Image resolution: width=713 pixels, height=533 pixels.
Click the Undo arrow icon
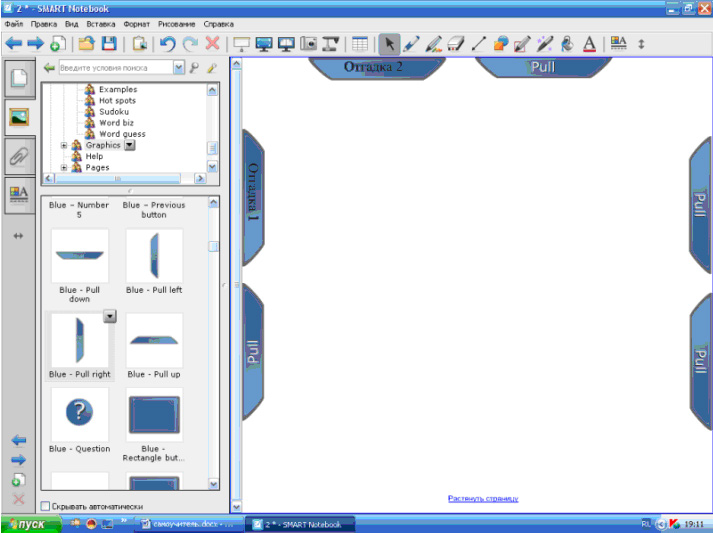click(x=168, y=44)
